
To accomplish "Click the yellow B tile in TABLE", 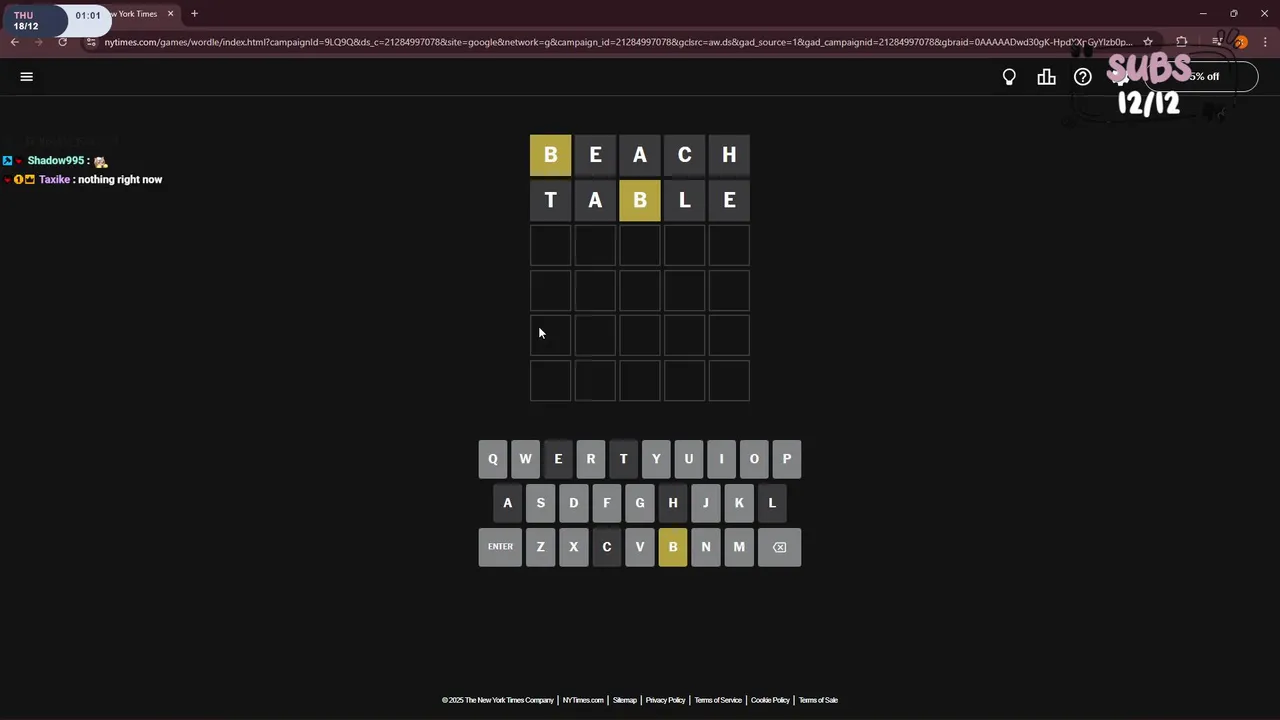I will click(x=640, y=200).
